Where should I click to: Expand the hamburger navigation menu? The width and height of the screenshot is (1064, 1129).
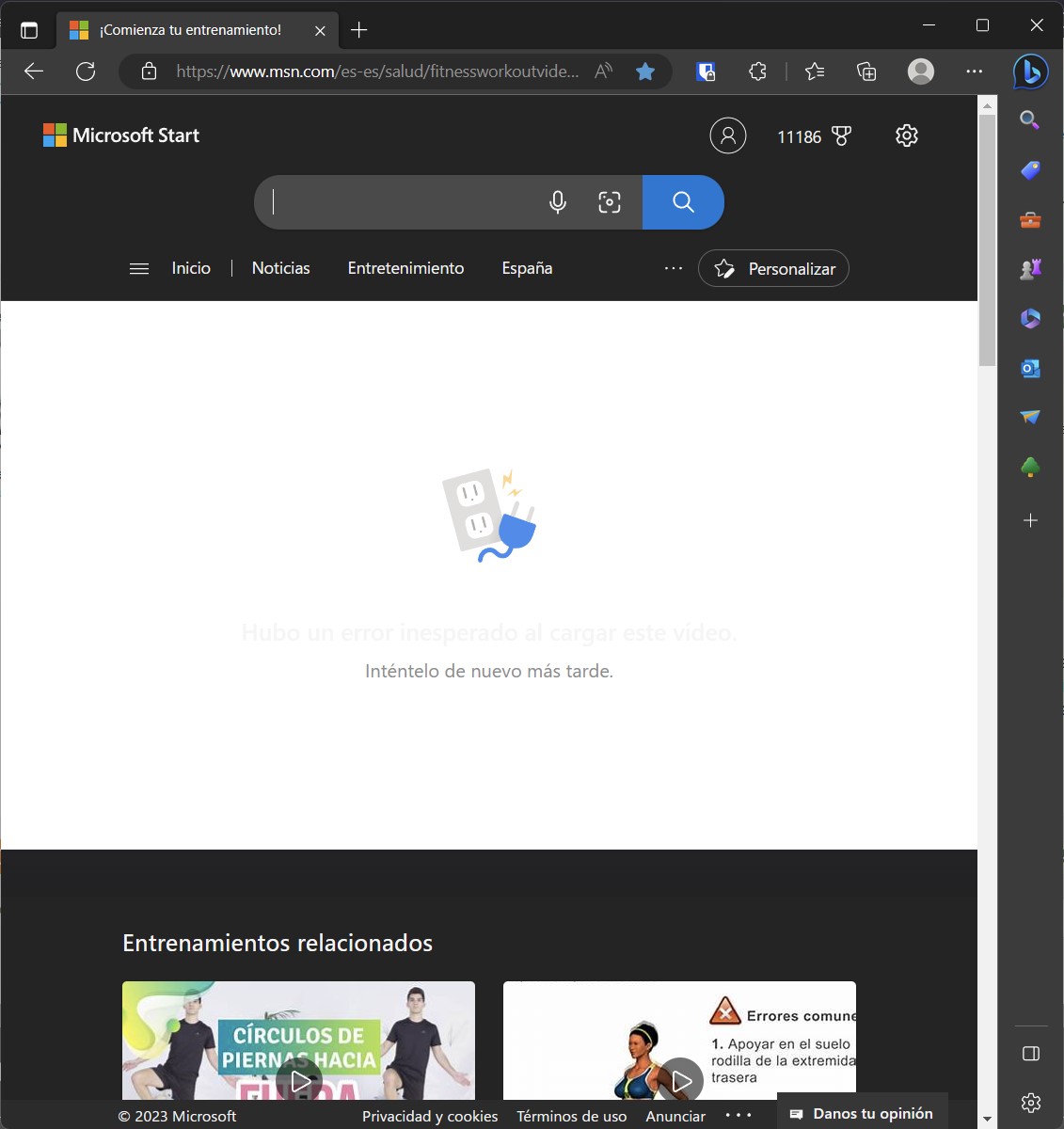[139, 269]
